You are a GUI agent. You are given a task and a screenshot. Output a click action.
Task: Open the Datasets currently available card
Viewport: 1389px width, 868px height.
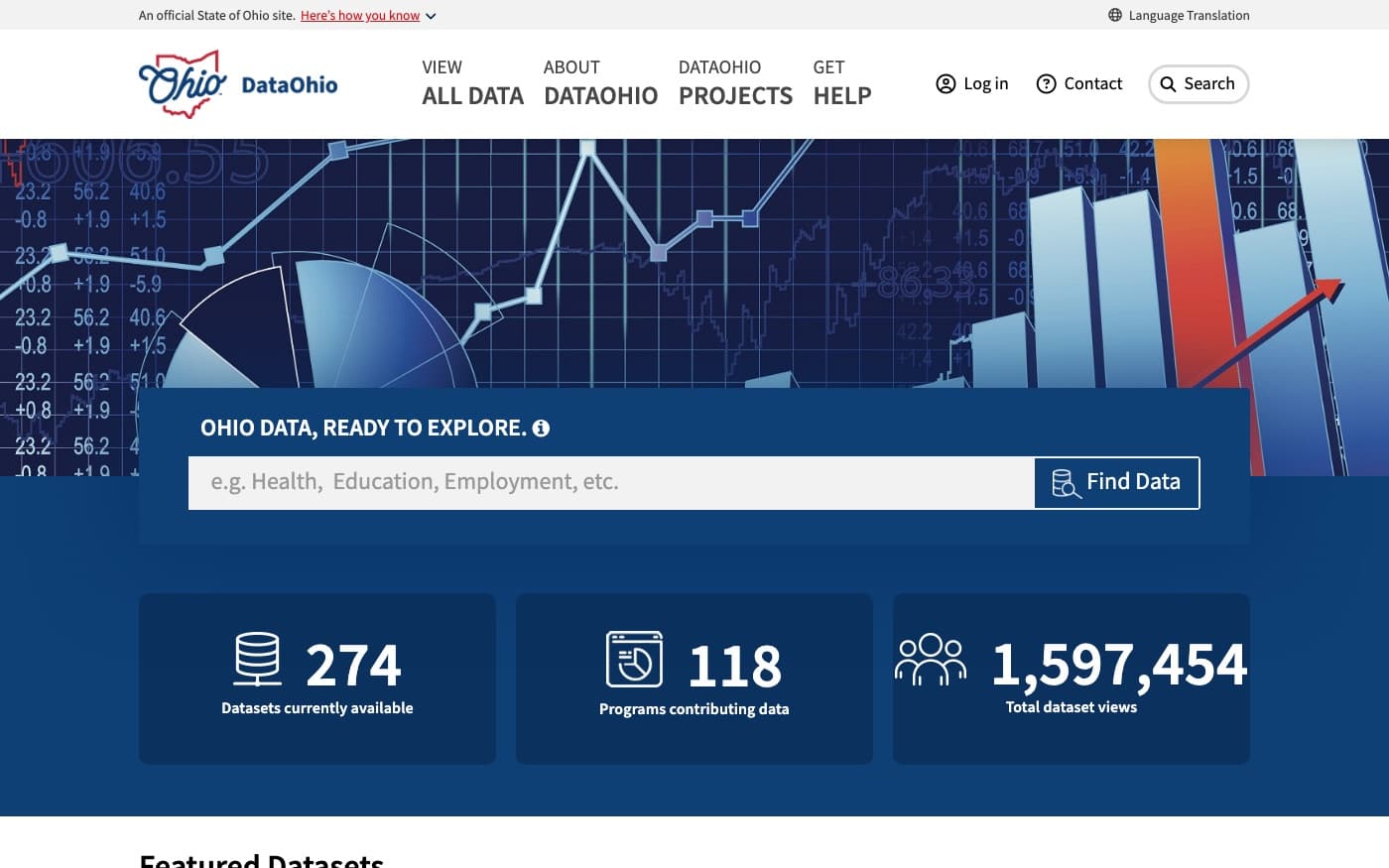point(317,679)
